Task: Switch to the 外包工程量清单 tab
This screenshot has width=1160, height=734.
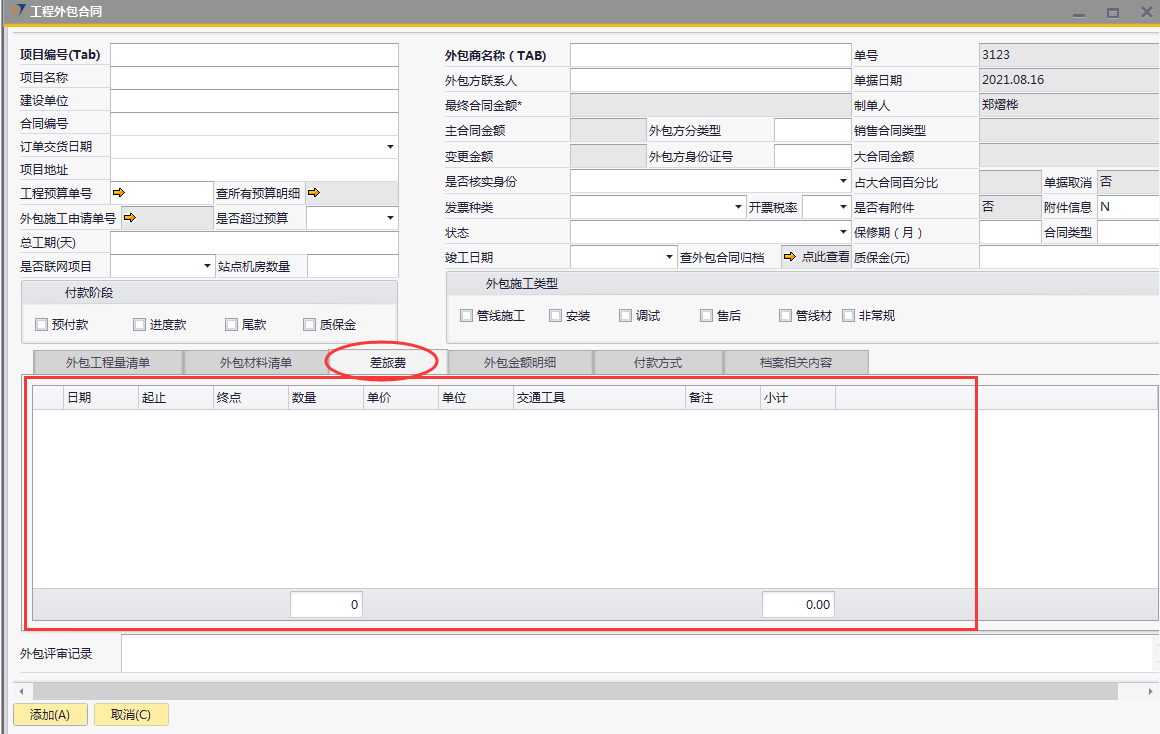Action: pyautogui.click(x=108, y=362)
